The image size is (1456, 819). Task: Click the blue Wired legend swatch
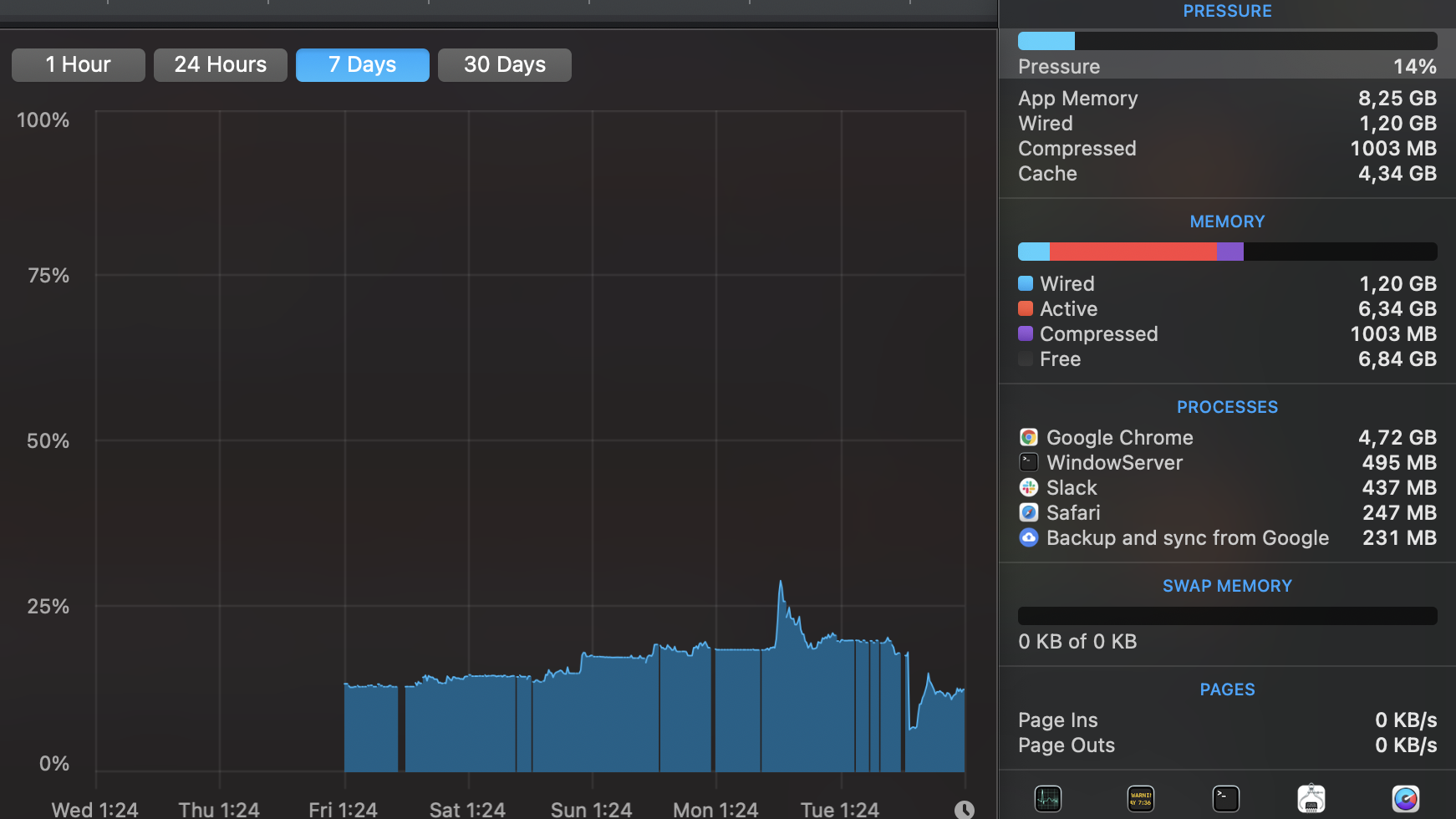pos(1026,283)
